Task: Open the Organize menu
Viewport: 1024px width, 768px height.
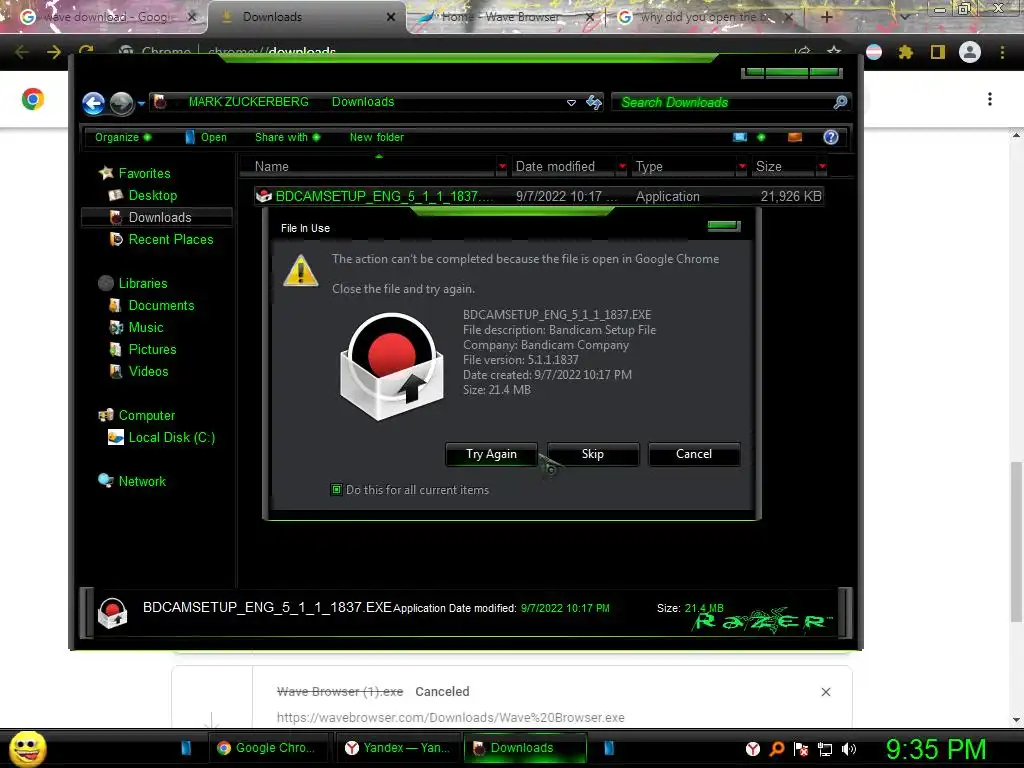Action: (122, 137)
